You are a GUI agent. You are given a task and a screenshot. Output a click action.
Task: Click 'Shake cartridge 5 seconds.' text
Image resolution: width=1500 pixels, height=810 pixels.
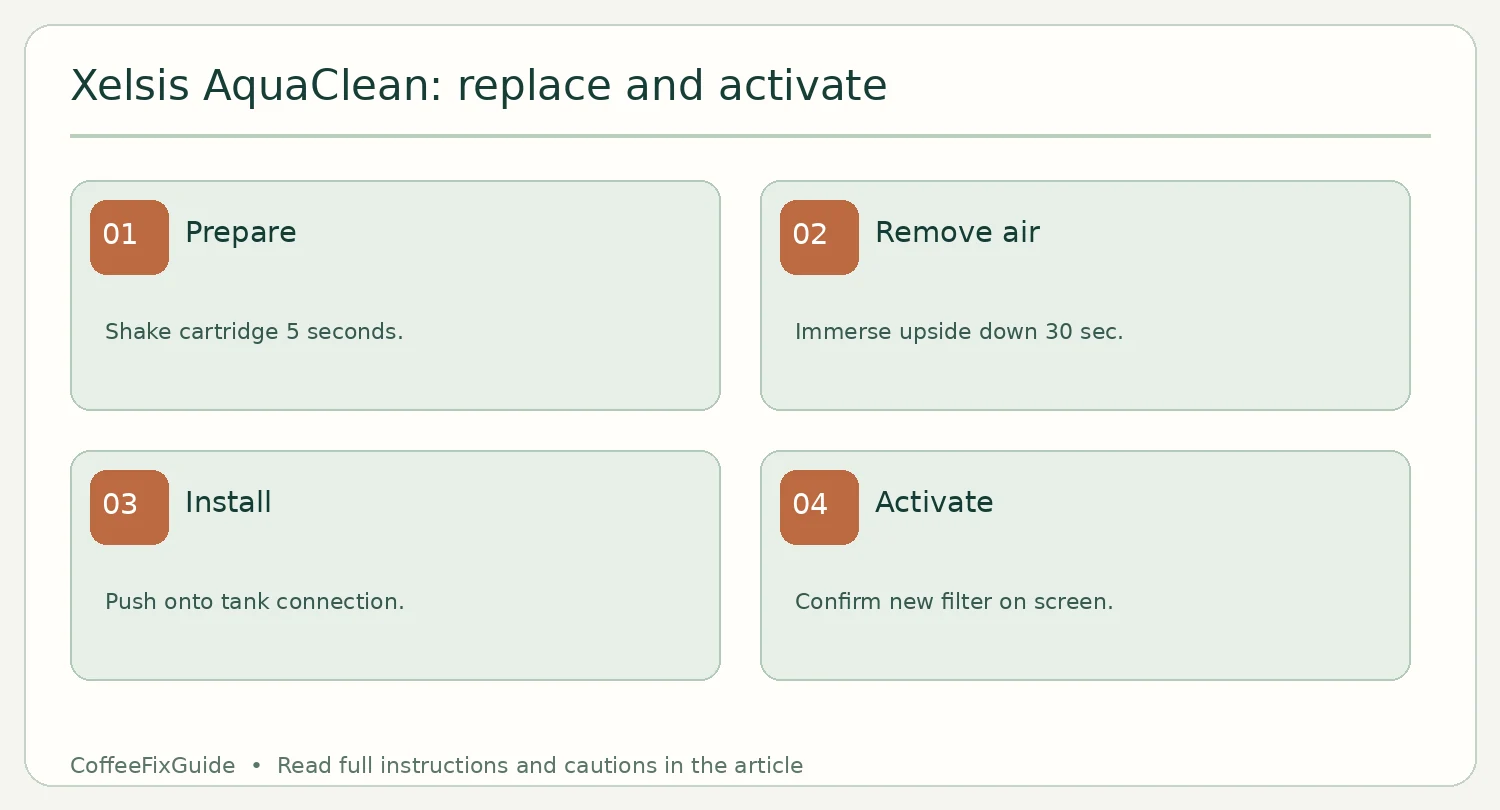[254, 332]
